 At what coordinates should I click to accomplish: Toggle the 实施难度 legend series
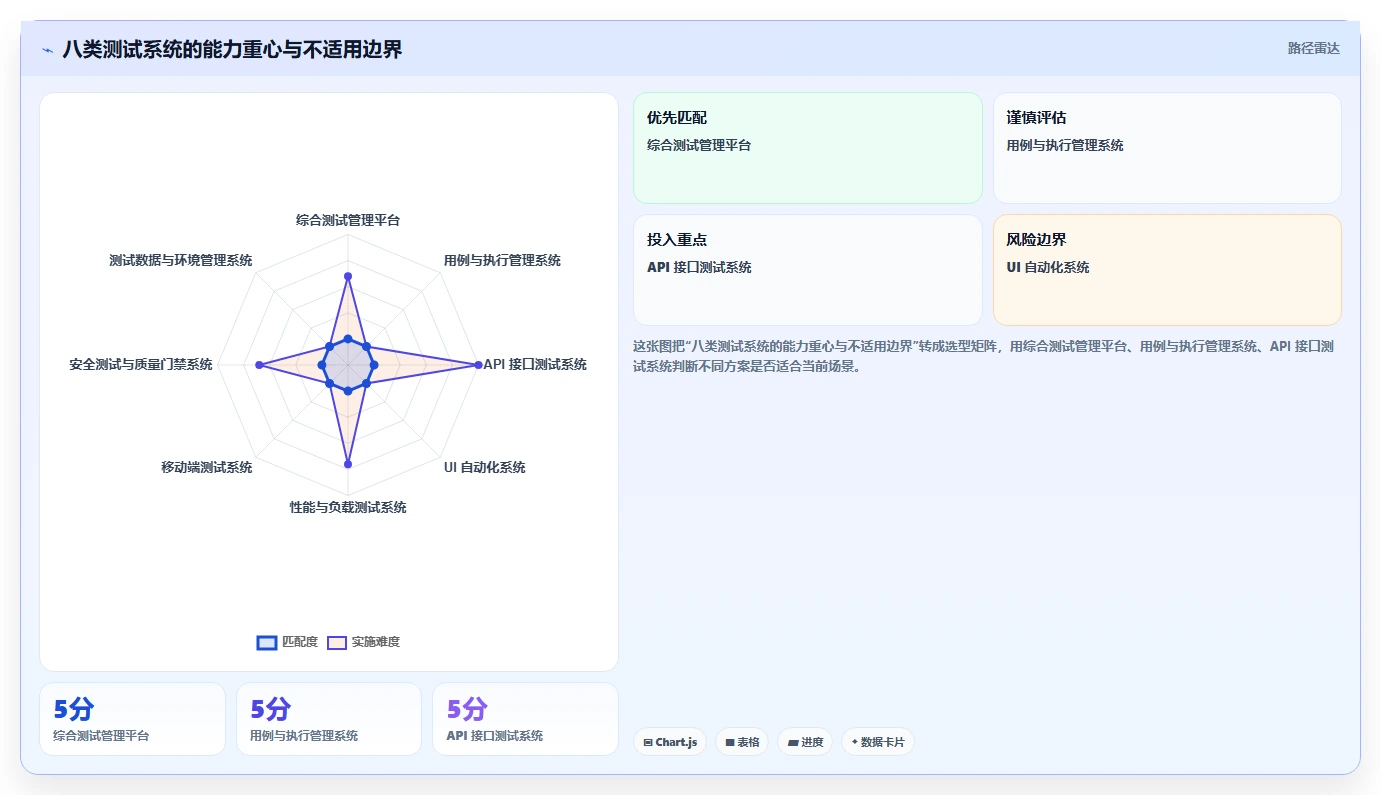coord(364,642)
